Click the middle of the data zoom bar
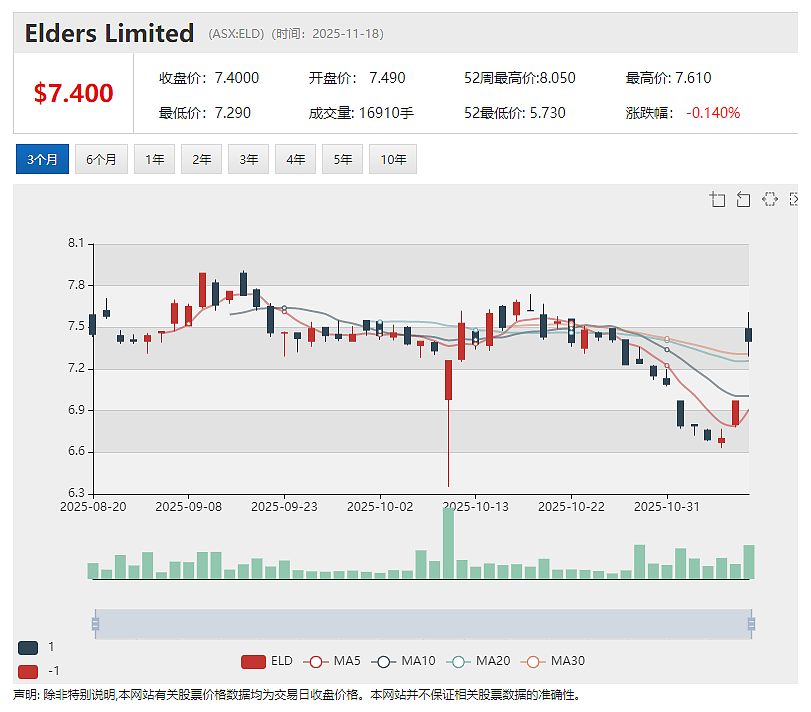 [x=423, y=624]
